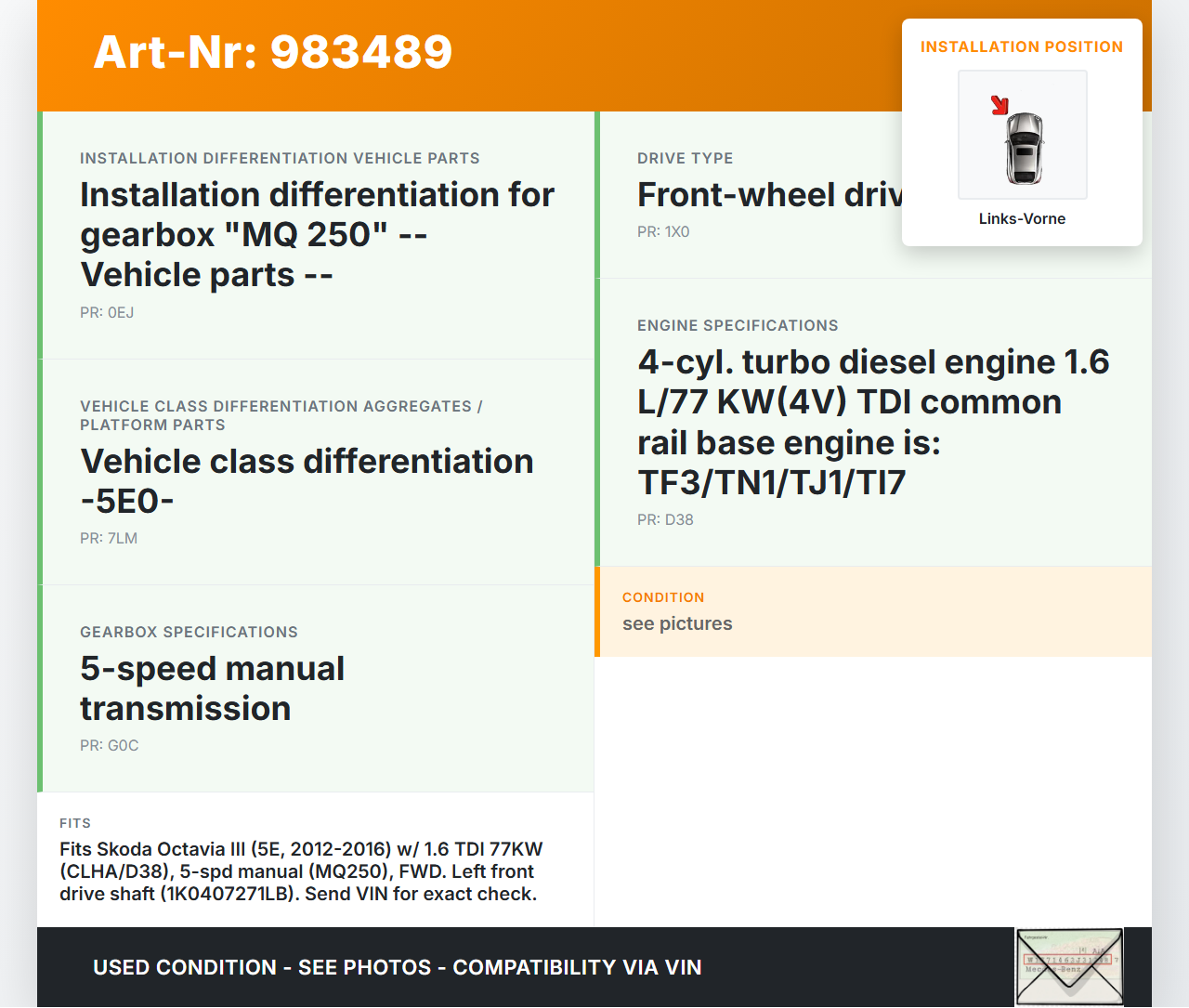Open the envelope thumbnail in footer
This screenshot has width=1189, height=1008.
click(1069, 967)
